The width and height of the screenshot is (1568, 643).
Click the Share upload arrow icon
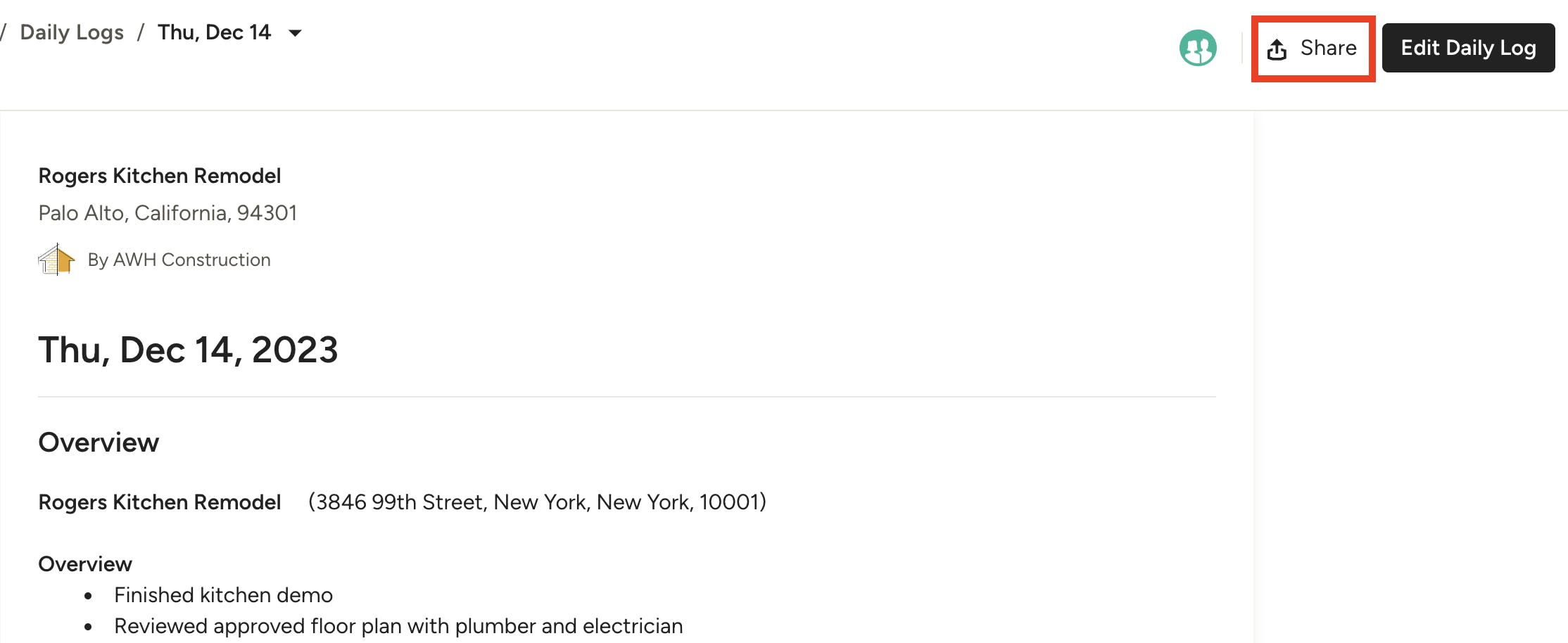click(x=1277, y=49)
